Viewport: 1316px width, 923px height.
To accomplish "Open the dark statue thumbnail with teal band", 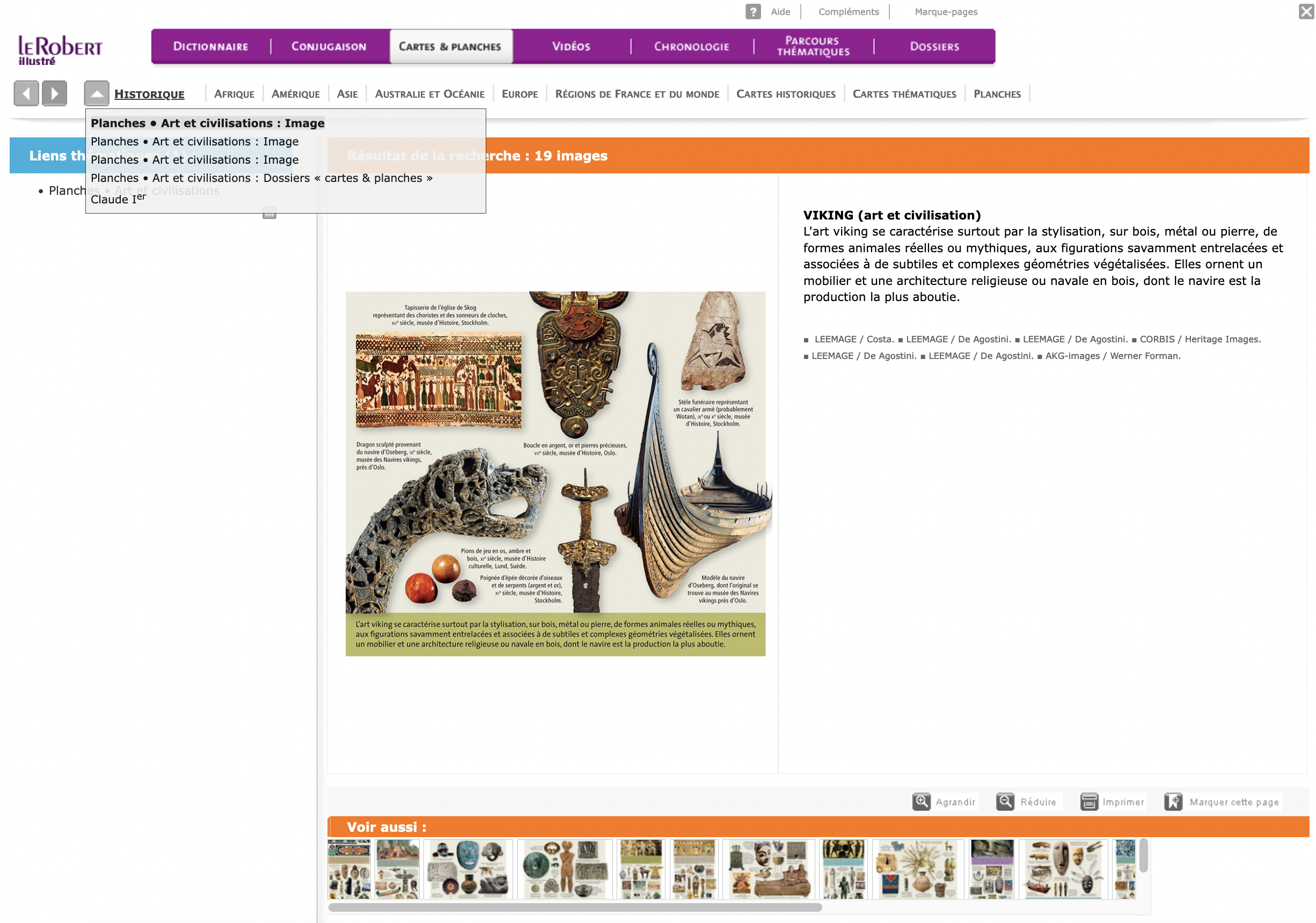I will click(x=843, y=869).
